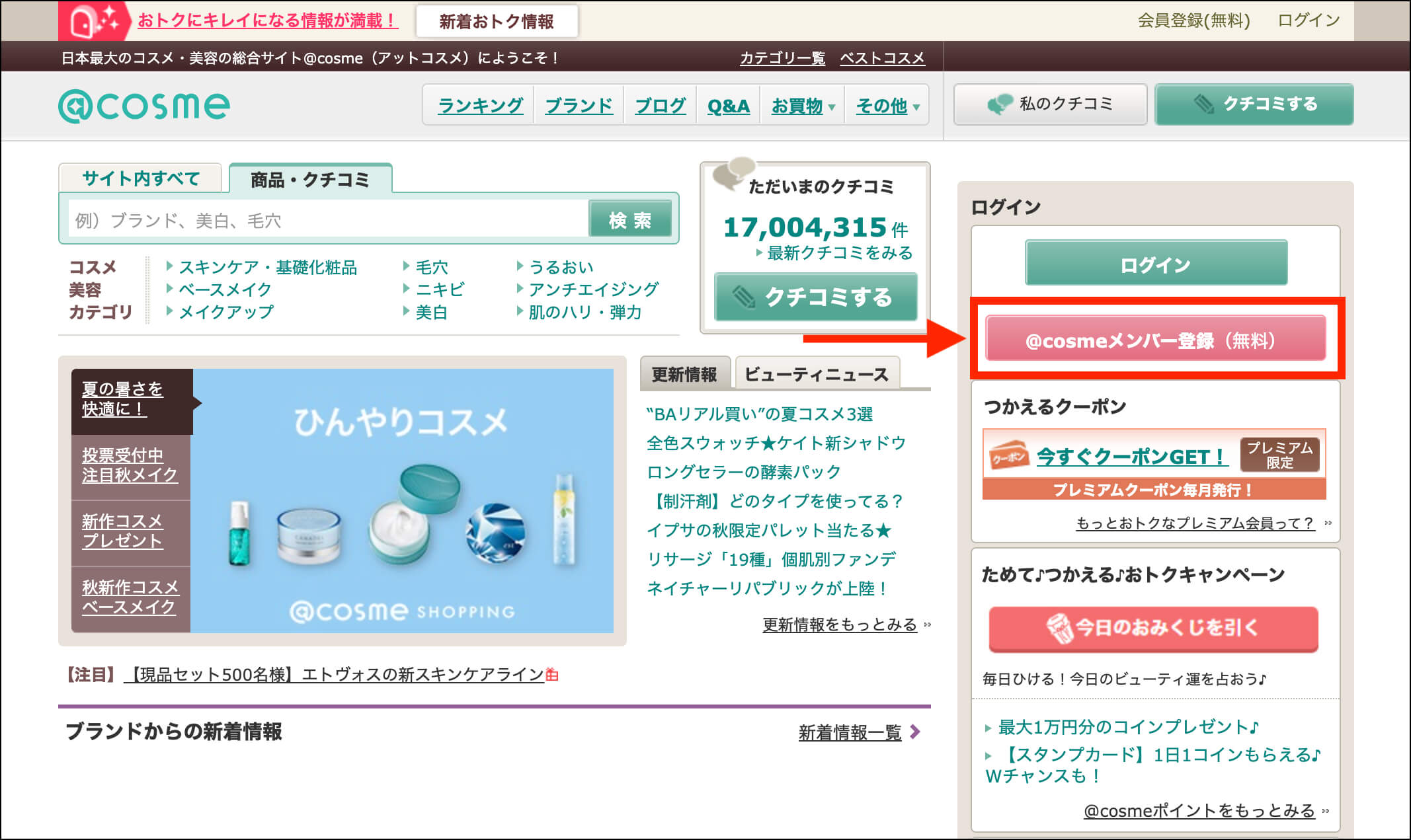The image size is (1411, 840).
Task: Open the ランキング menu item
Action: coord(480,106)
